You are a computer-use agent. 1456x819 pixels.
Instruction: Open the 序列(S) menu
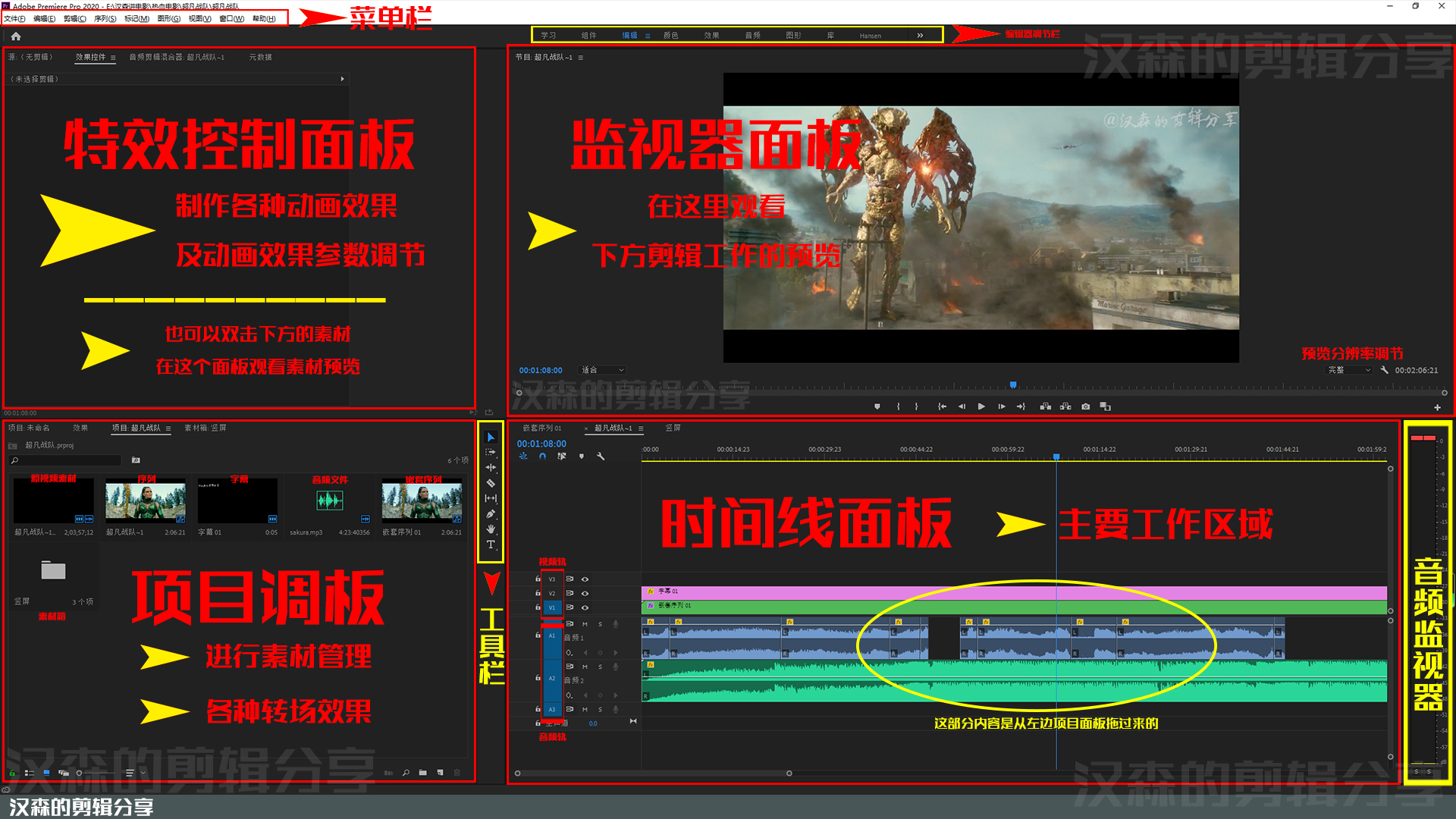(105, 19)
